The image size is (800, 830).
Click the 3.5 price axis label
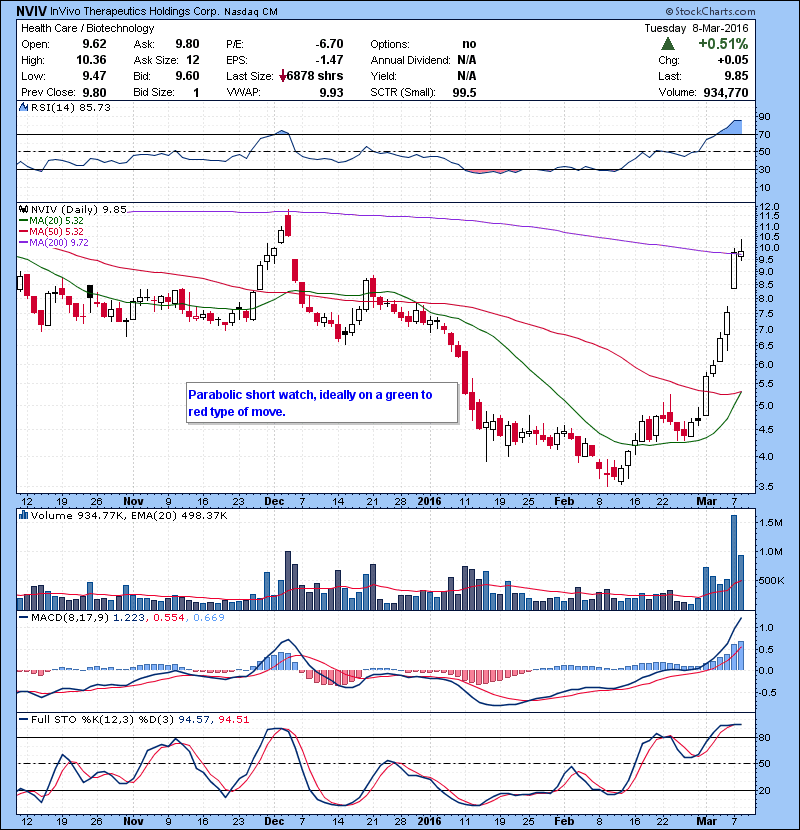click(x=766, y=486)
